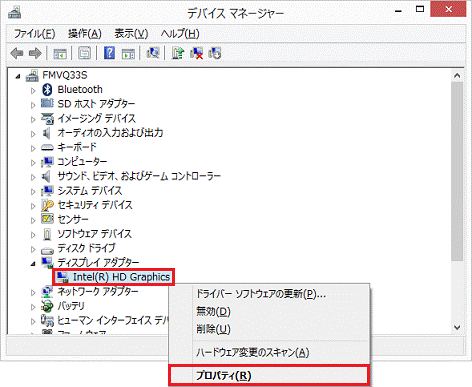This screenshot has width=472, height=387.
Task: Click the セキュリティ デバイス key icon
Action: click(47, 205)
